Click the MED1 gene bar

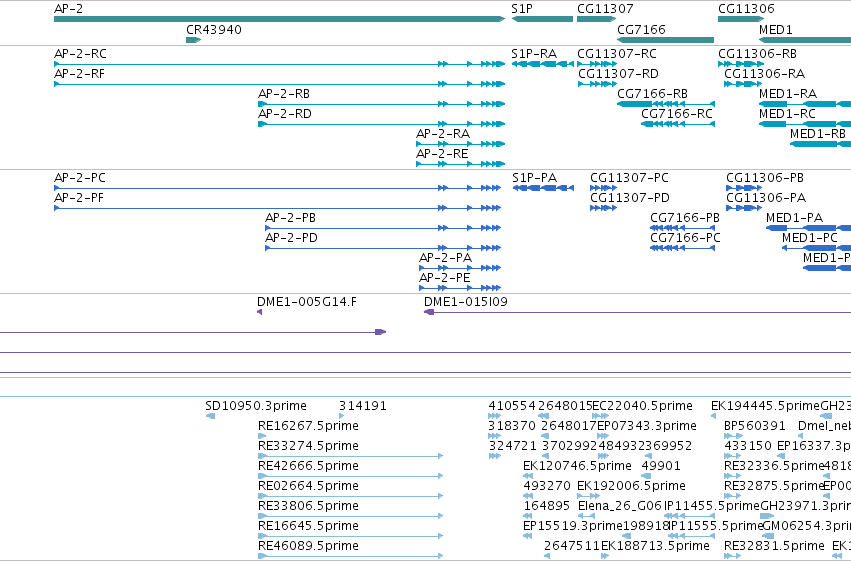[x=805, y=40]
